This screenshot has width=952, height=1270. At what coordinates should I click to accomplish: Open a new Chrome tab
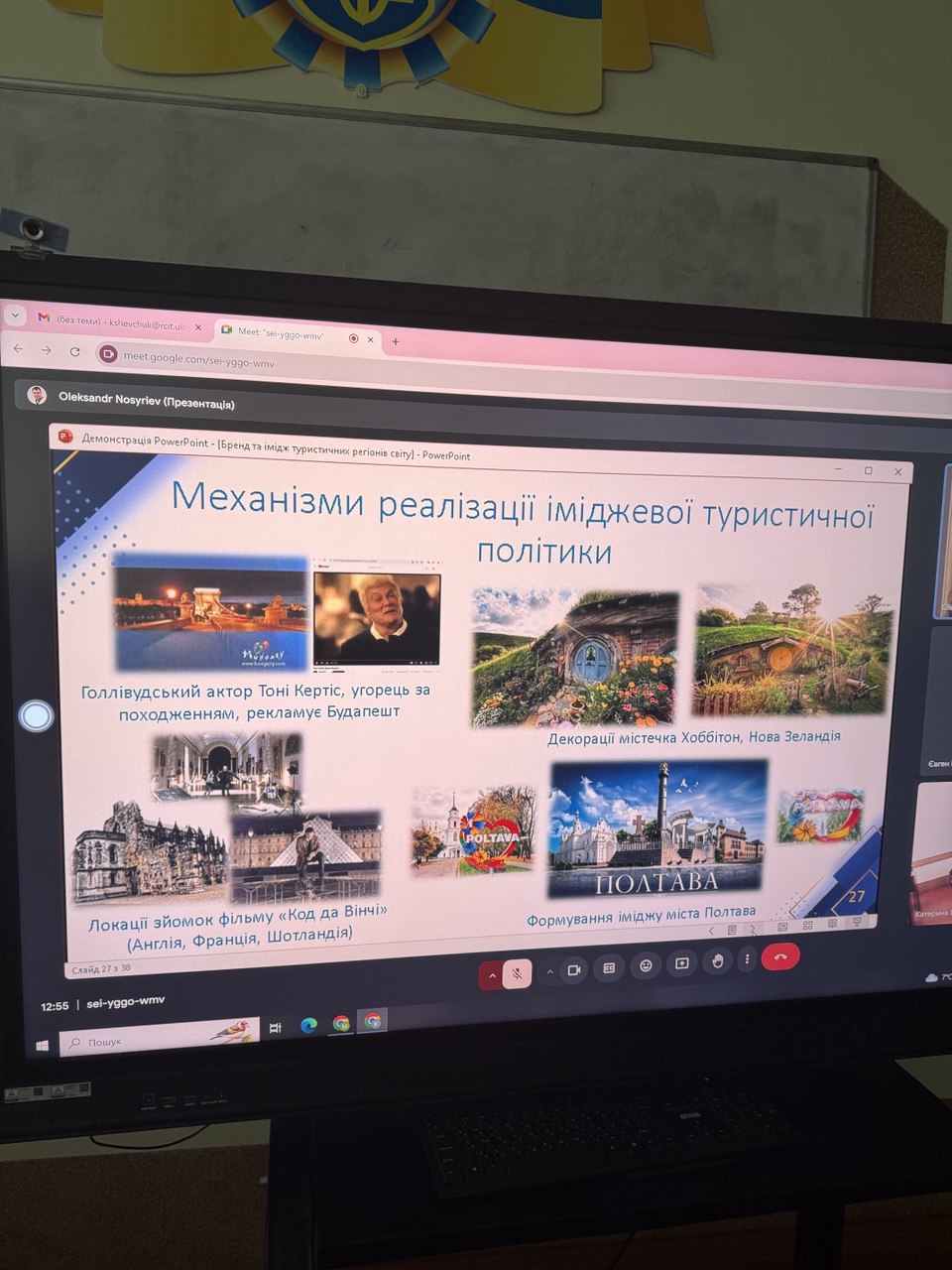[396, 341]
